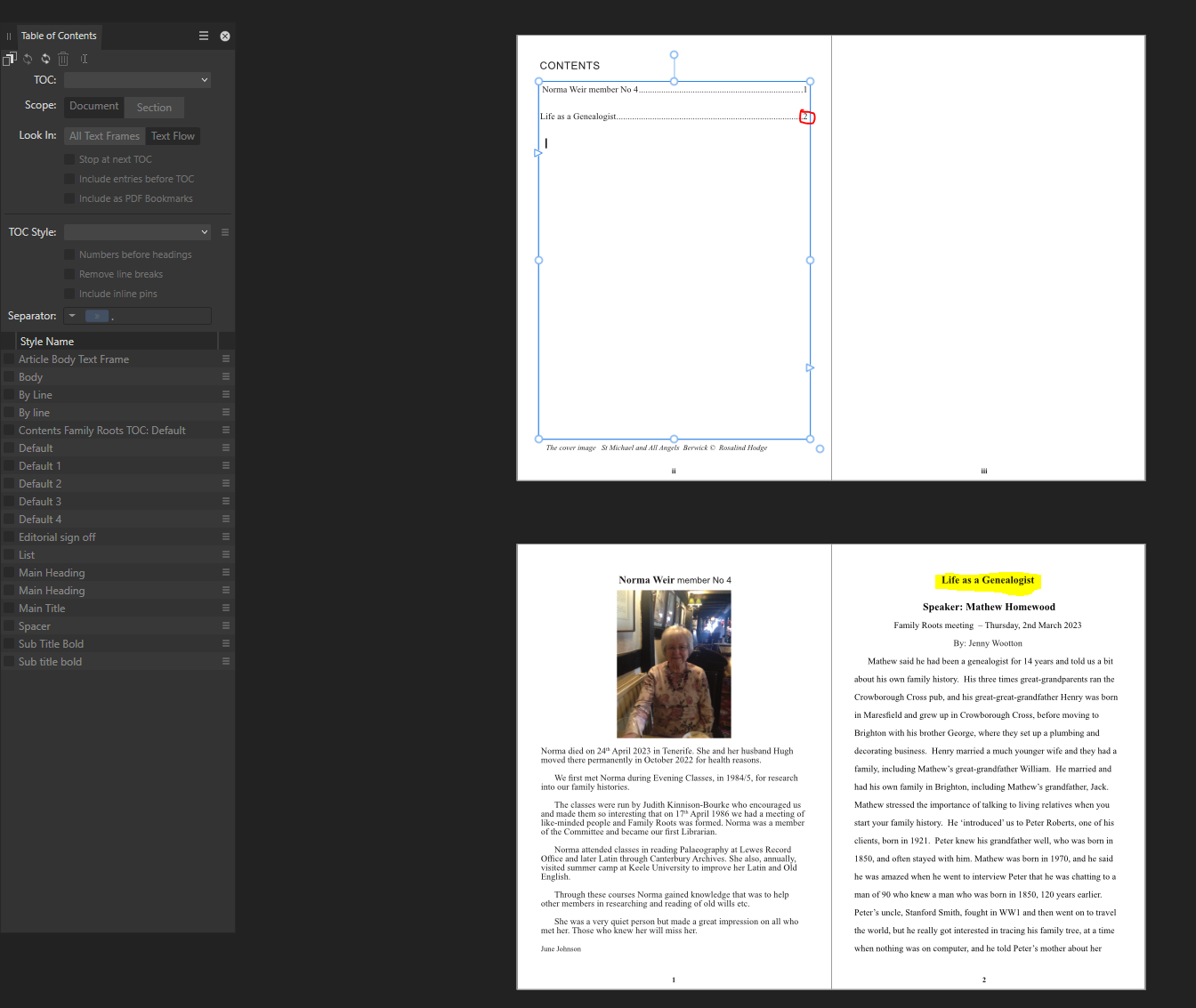Open options menu for Editorial sign off style
The height and width of the screenshot is (1008, 1196).
coord(226,536)
